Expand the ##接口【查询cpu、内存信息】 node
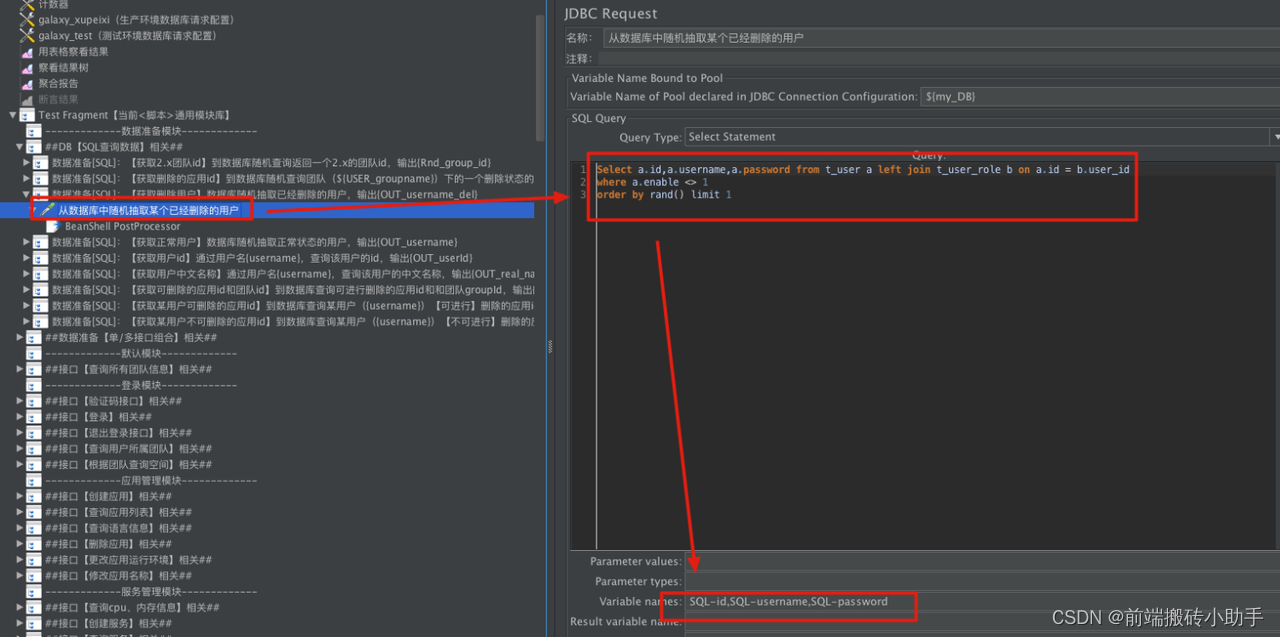Image resolution: width=1280 pixels, height=637 pixels. [x=19, y=607]
